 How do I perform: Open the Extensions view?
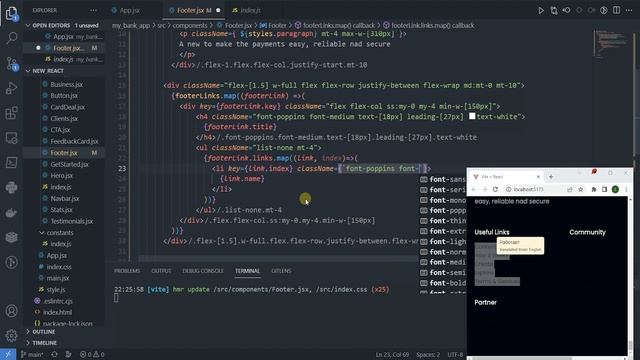(11, 113)
